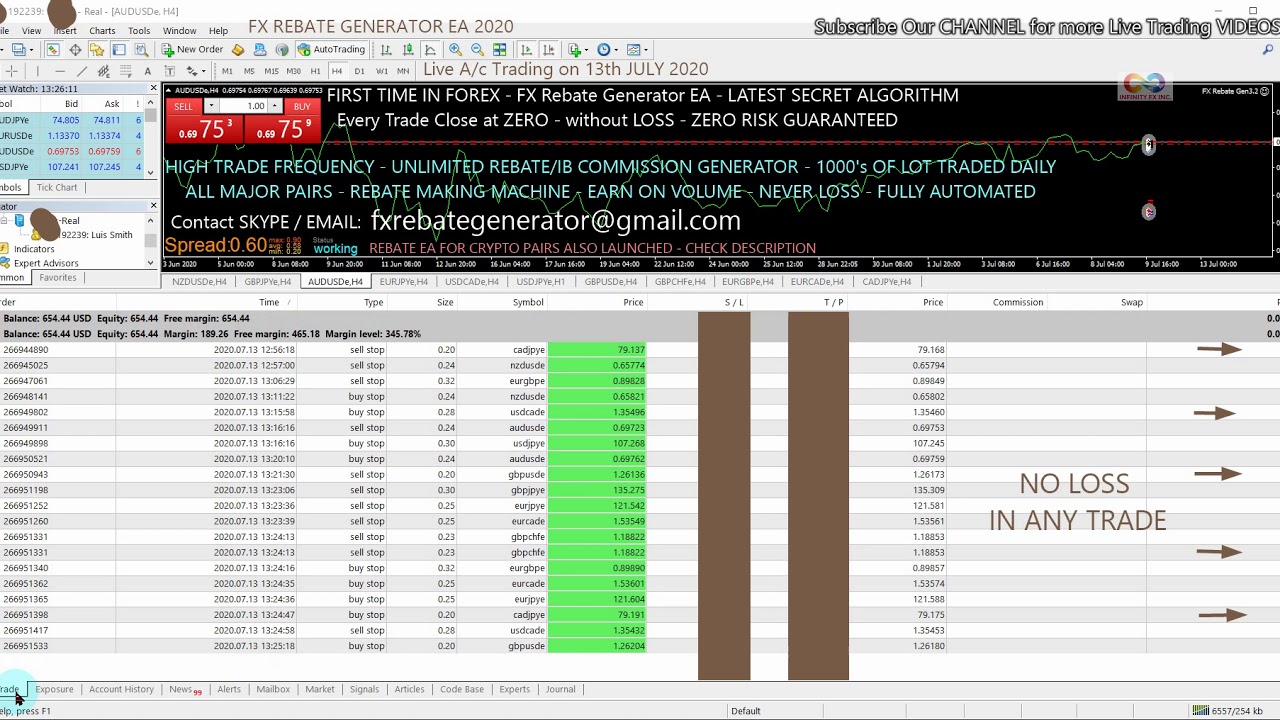This screenshot has width=1280, height=720.
Task: Add indicator with the green-plus icon
Action: 575,49
